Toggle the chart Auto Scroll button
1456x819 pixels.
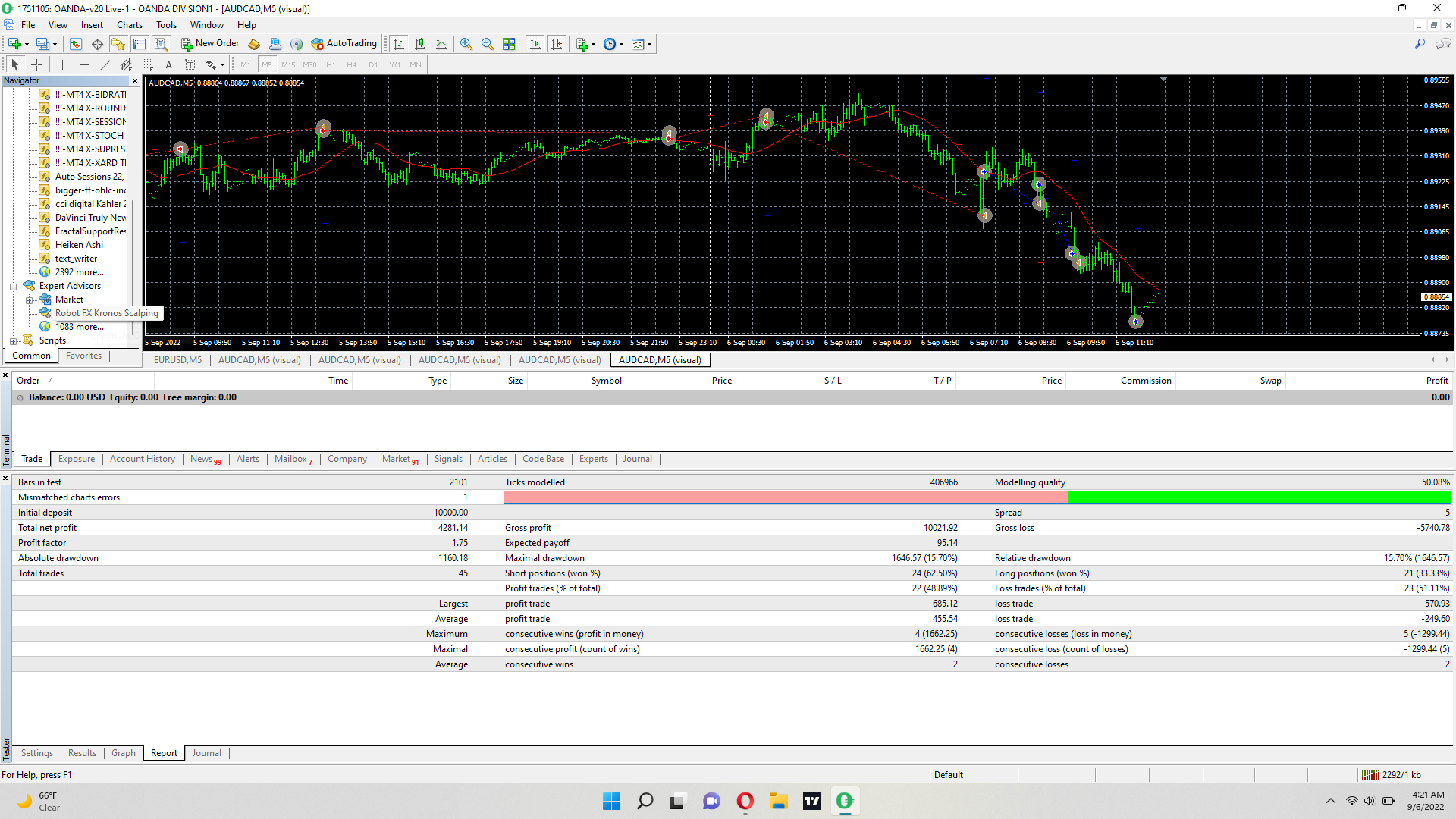click(x=535, y=44)
